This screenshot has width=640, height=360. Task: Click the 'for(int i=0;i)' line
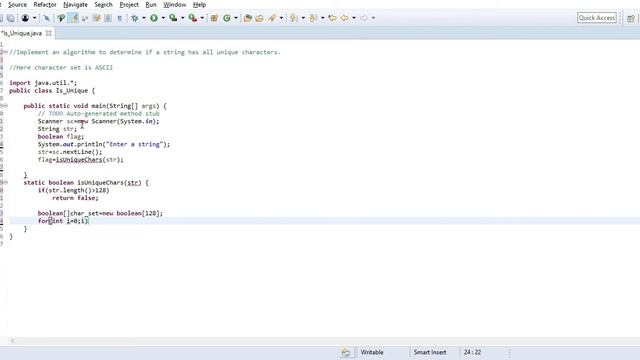(x=63, y=221)
